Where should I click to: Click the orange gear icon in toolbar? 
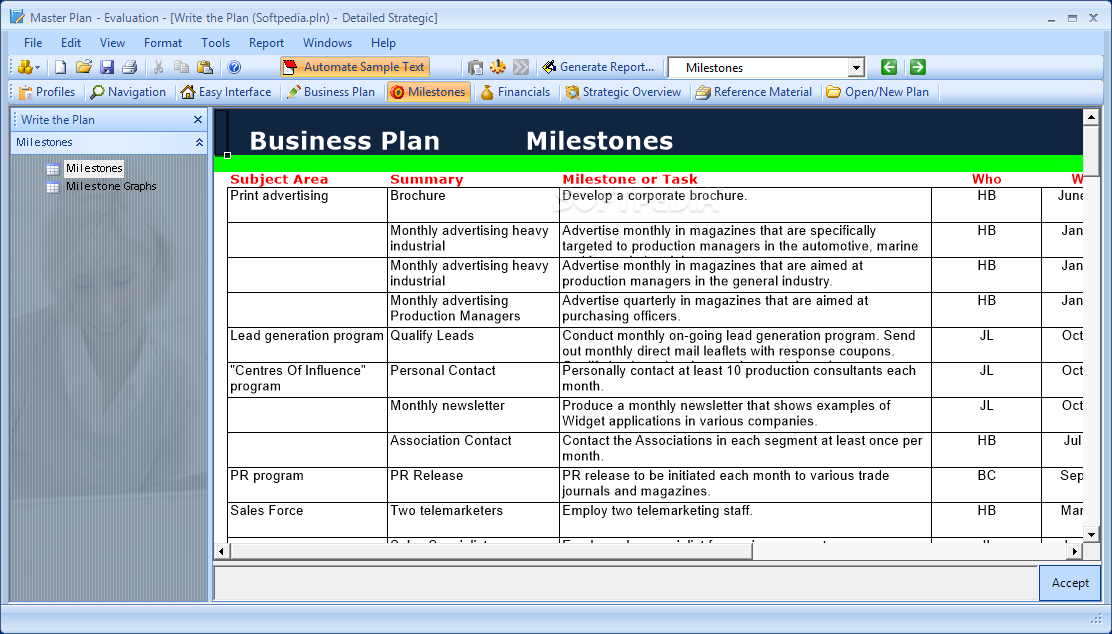click(x=498, y=67)
